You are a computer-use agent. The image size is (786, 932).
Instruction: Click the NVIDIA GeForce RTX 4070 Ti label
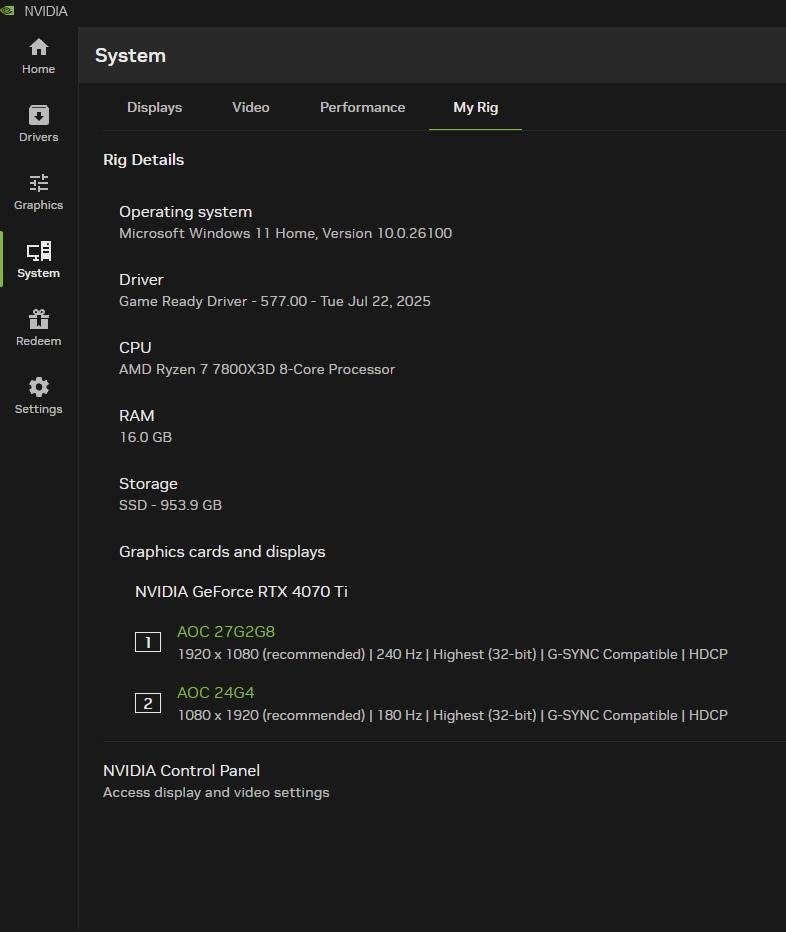[241, 591]
